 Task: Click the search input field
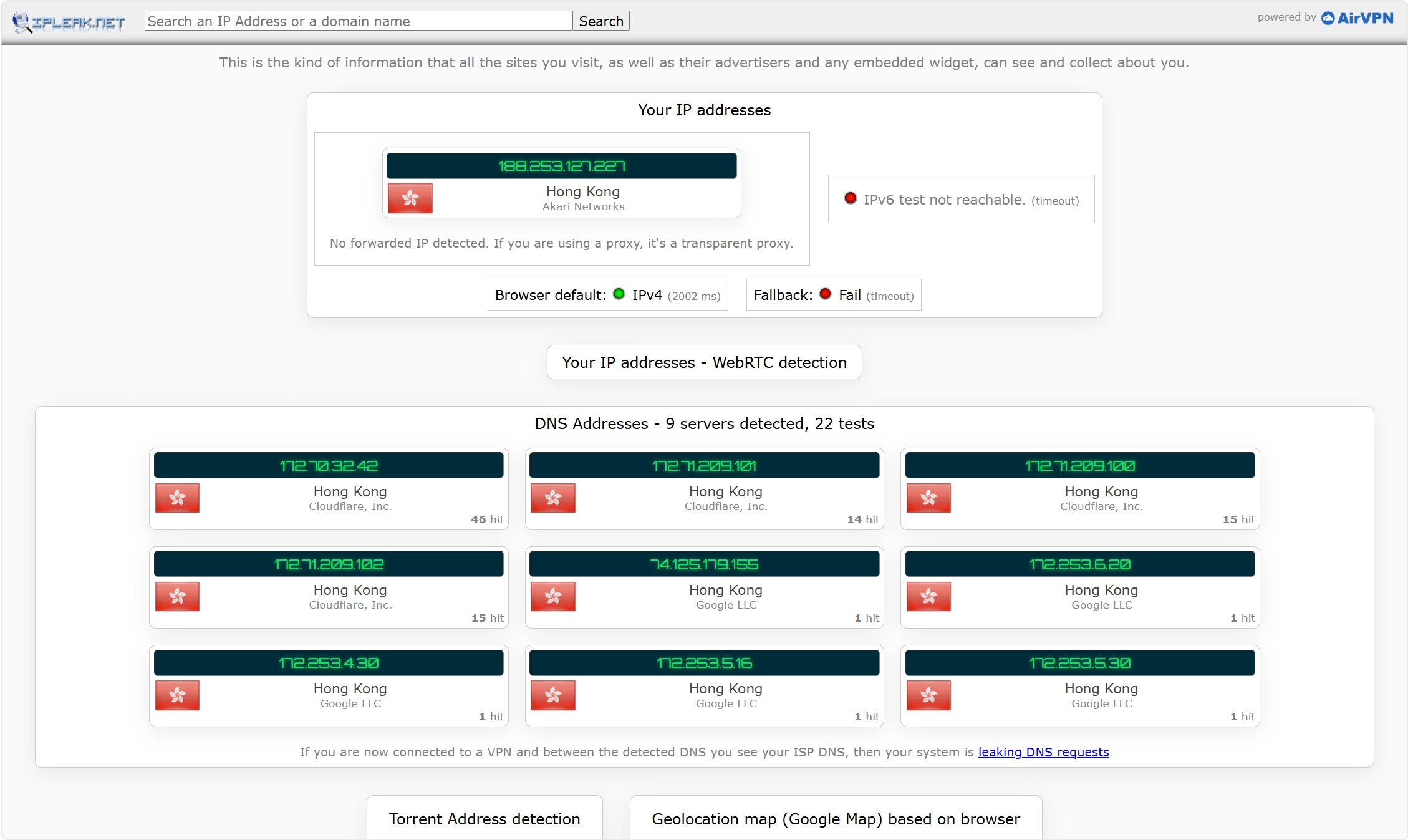tap(358, 21)
